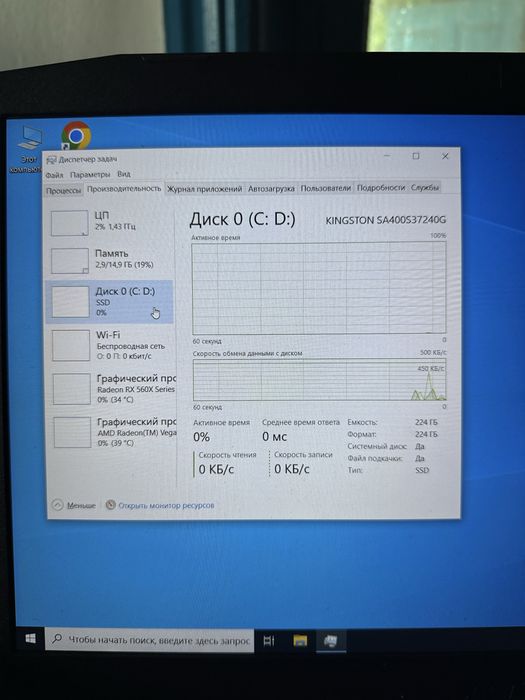Image resolution: width=525 pixels, height=700 pixels.
Task: Open Google Chrome desktop shortcut
Action: point(76,135)
